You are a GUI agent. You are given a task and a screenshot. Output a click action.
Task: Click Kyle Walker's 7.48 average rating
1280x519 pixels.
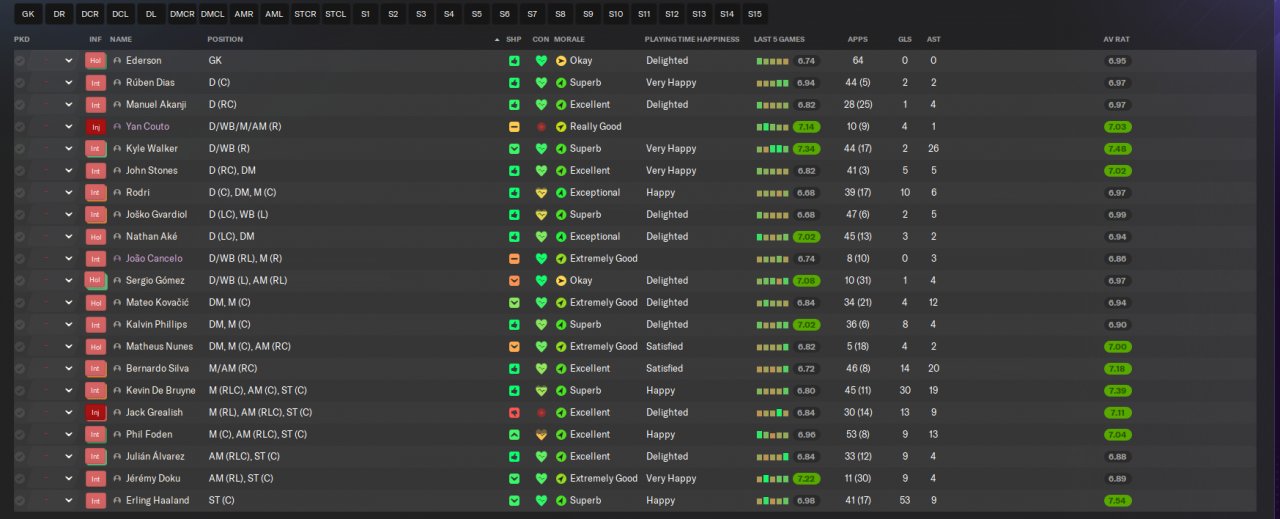click(1117, 149)
